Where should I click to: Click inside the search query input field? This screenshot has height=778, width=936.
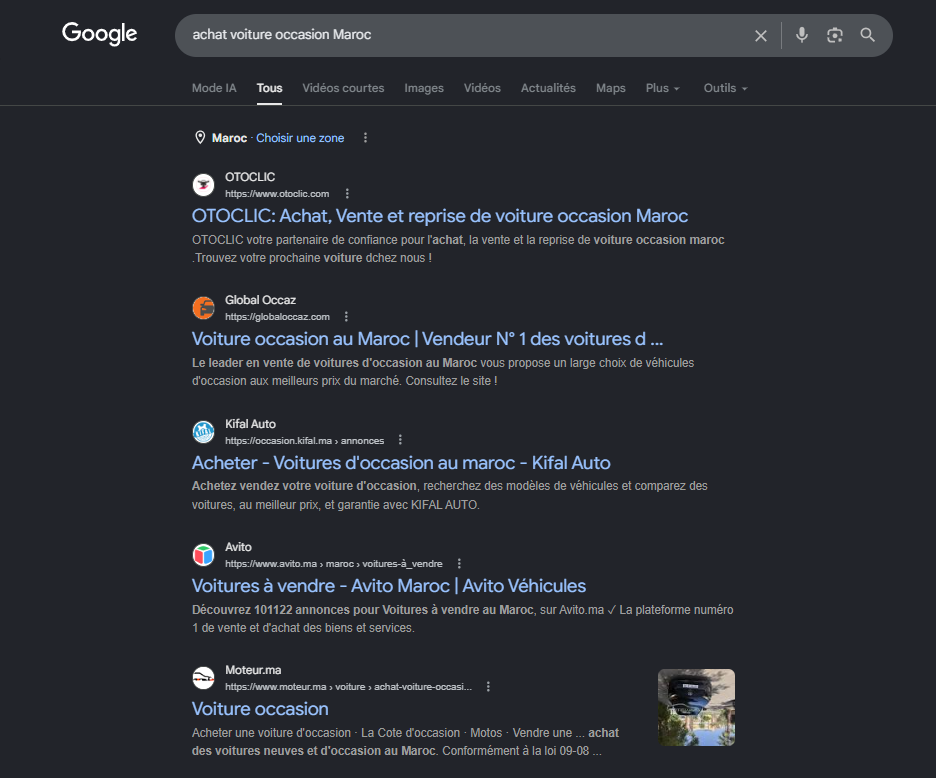point(460,35)
